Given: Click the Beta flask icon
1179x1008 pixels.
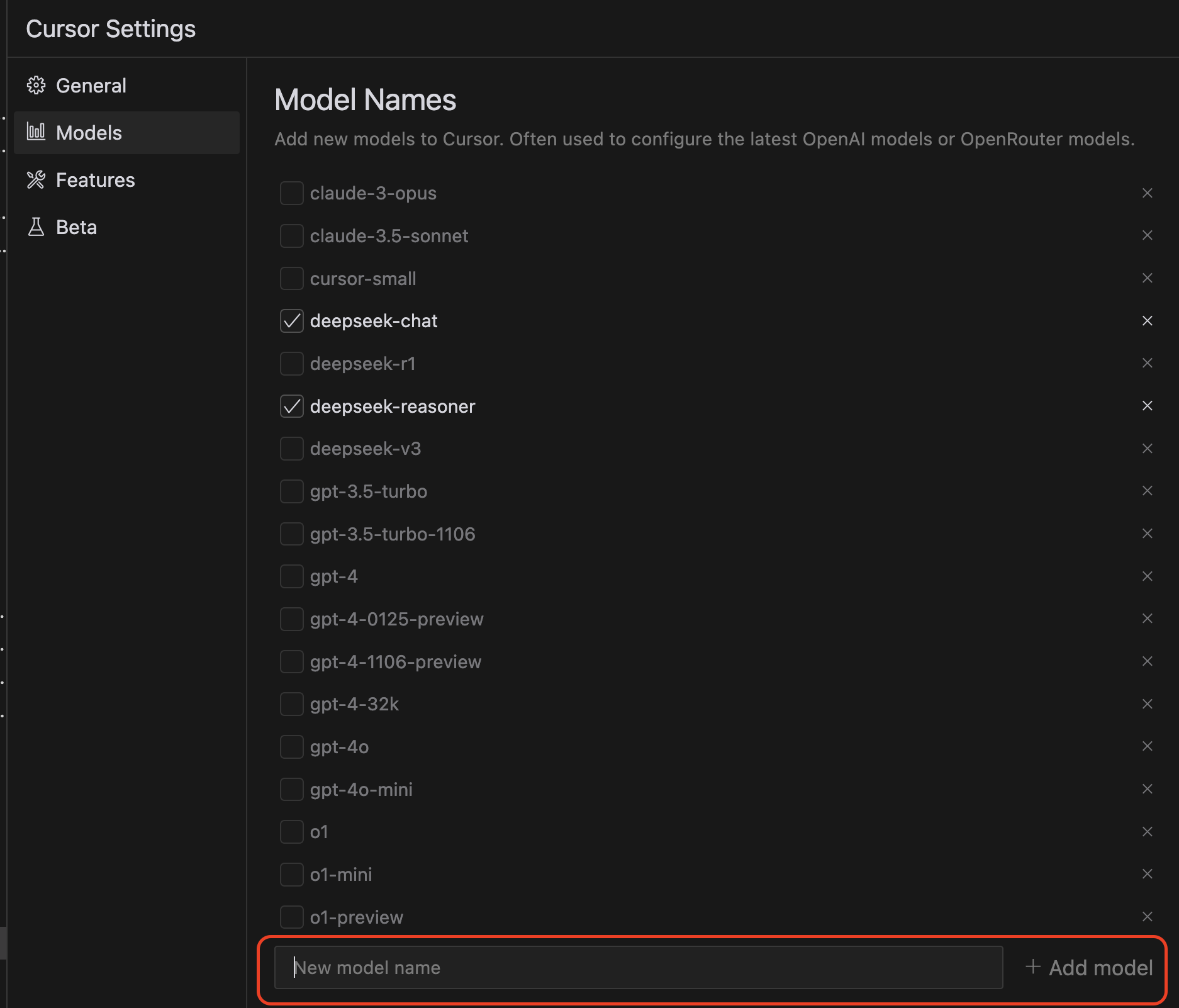Looking at the screenshot, I should click(x=36, y=227).
